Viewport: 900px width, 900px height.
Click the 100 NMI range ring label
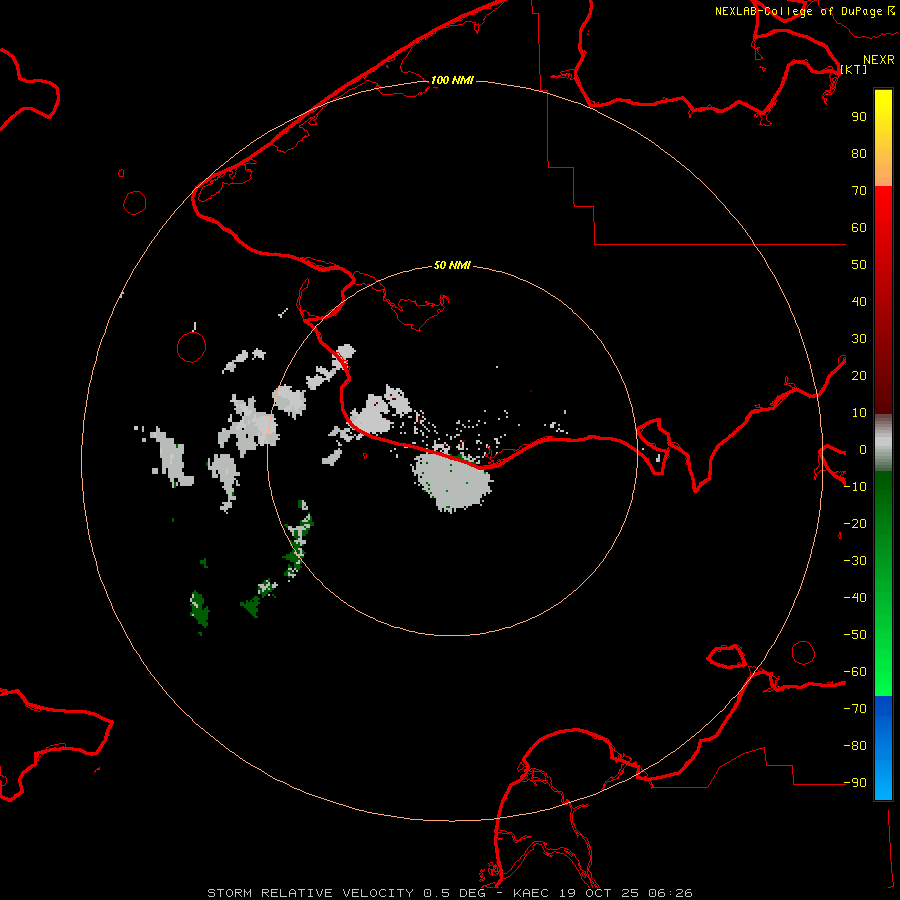pyautogui.click(x=452, y=80)
